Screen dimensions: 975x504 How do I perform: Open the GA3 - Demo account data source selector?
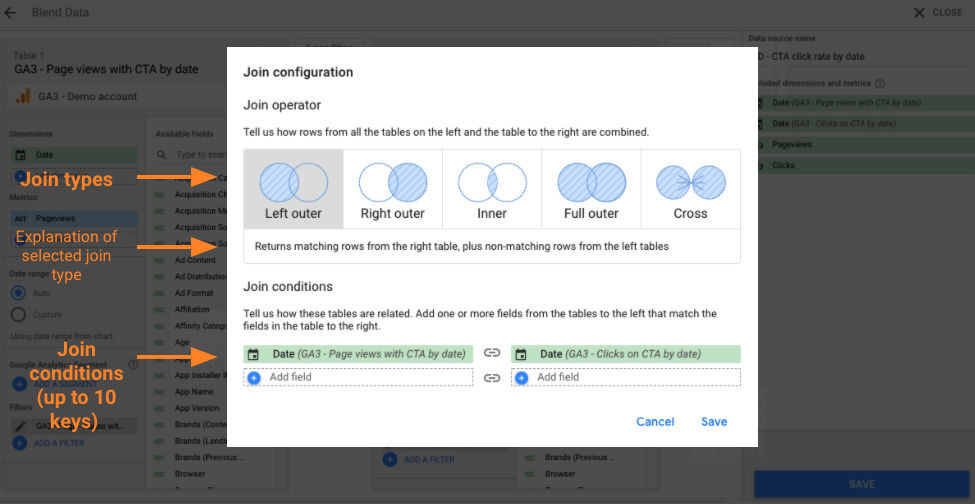pos(119,96)
